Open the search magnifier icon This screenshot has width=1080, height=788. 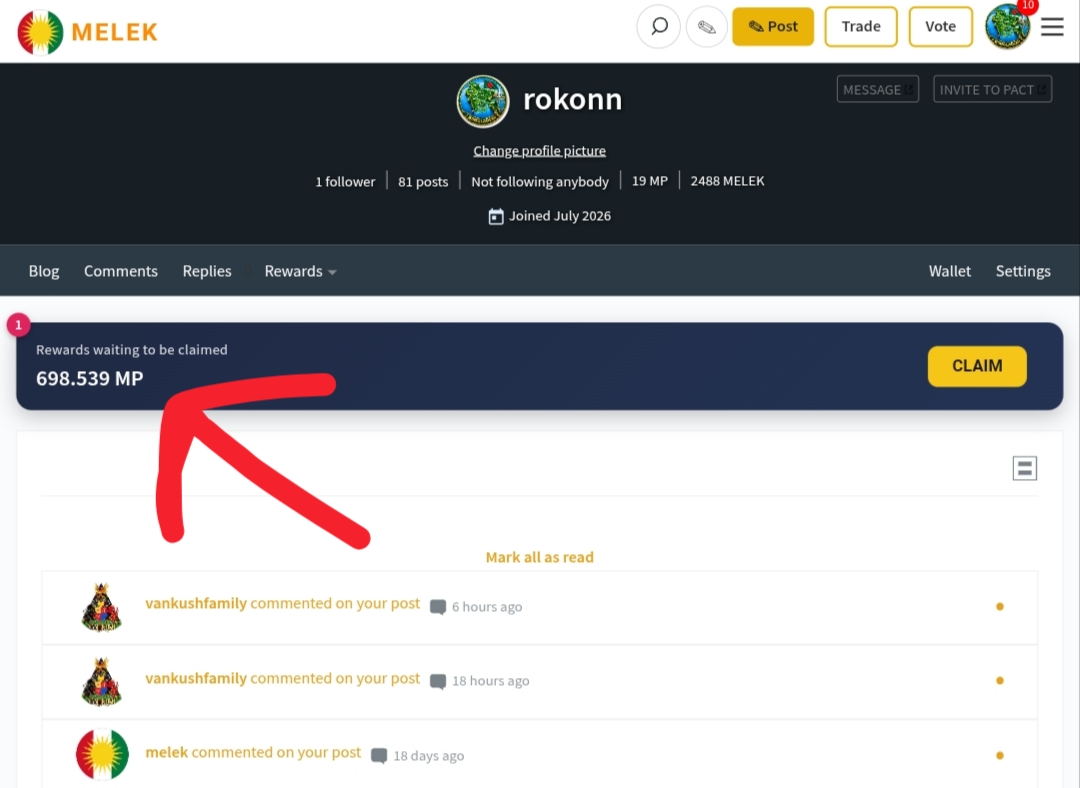point(658,27)
